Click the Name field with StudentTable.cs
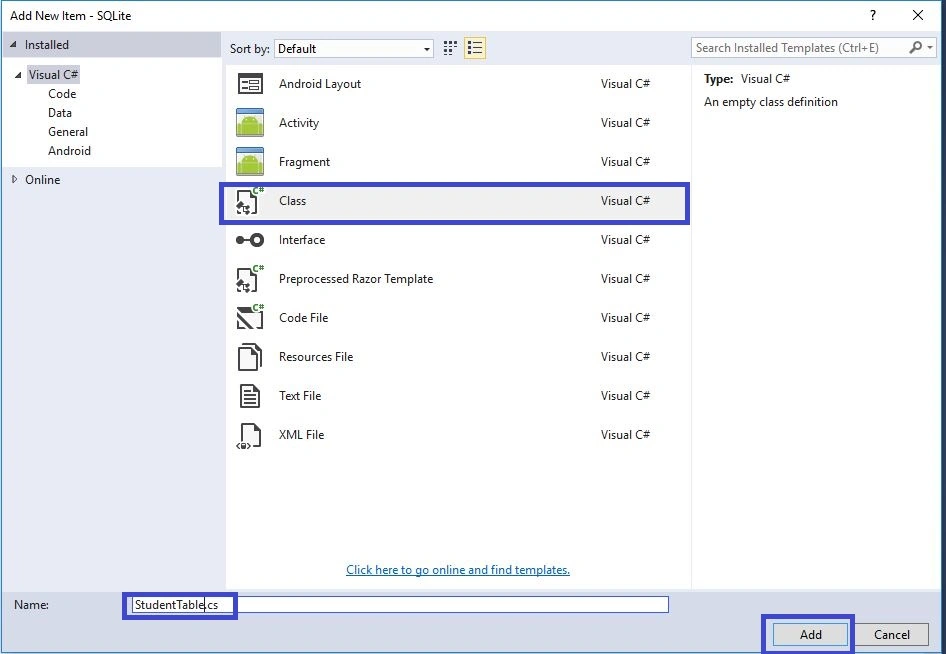This screenshot has height=654, width=946. 401,605
